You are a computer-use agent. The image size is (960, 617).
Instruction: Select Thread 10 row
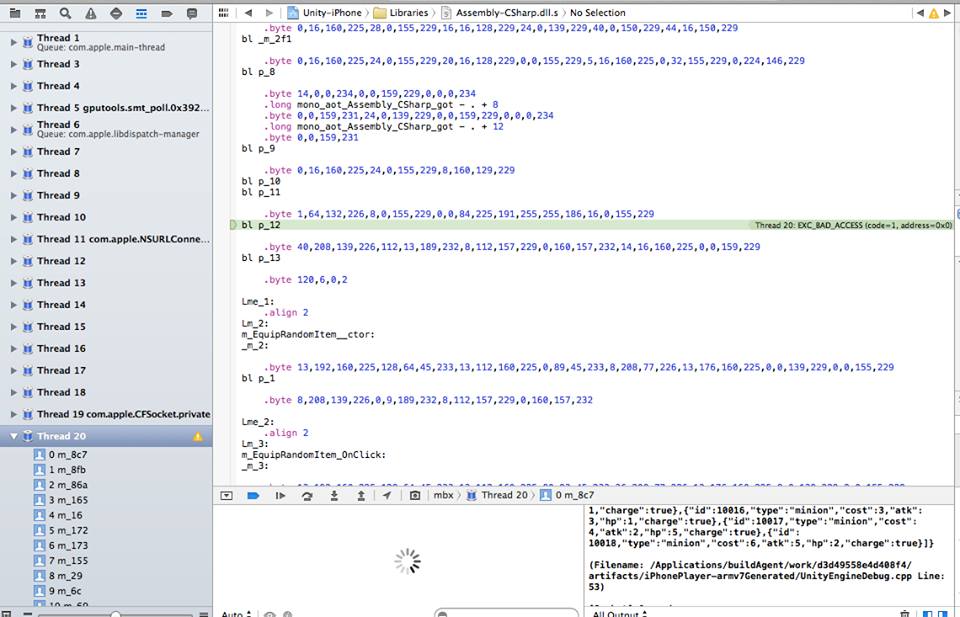click(106, 217)
